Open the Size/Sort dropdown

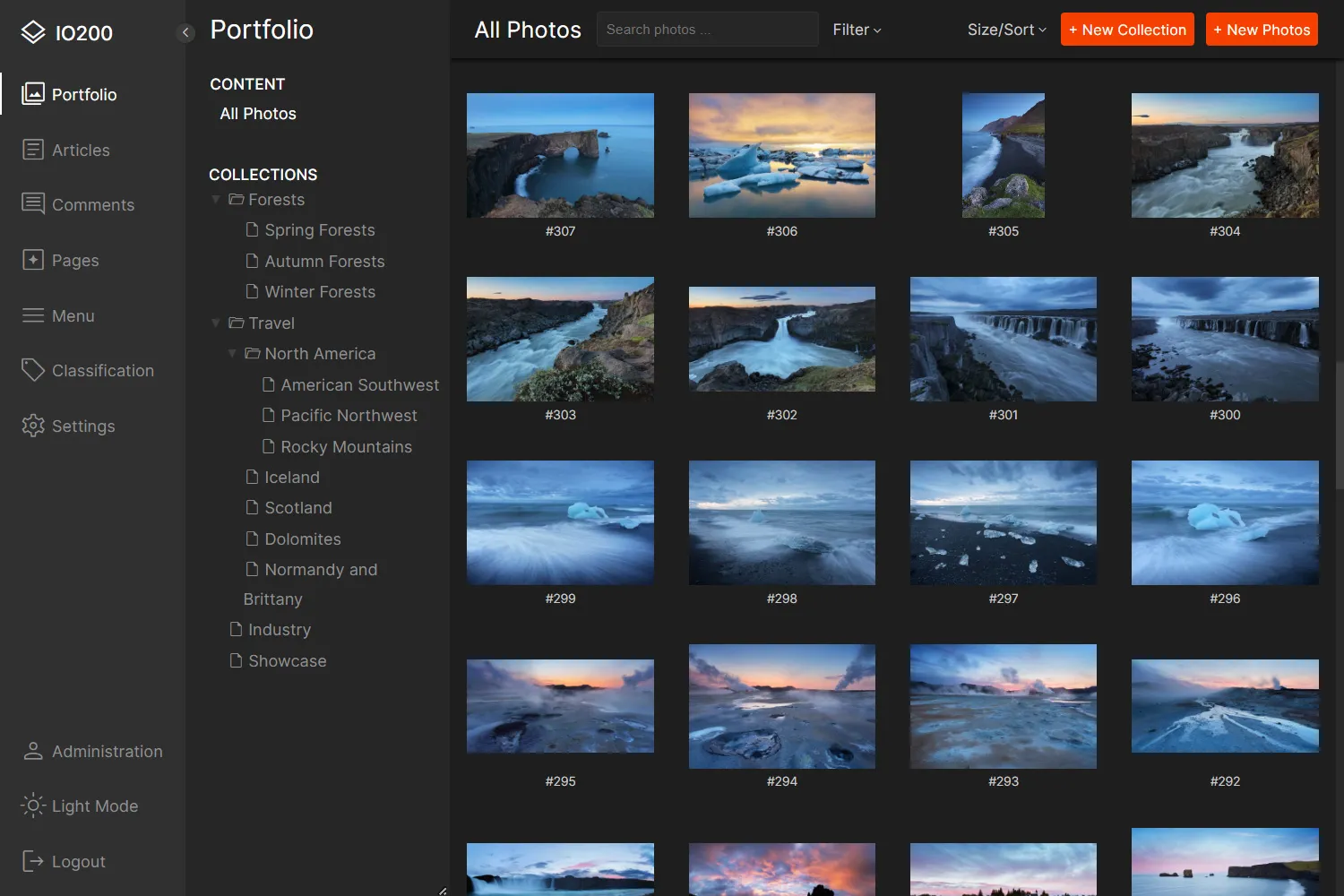(x=1005, y=29)
